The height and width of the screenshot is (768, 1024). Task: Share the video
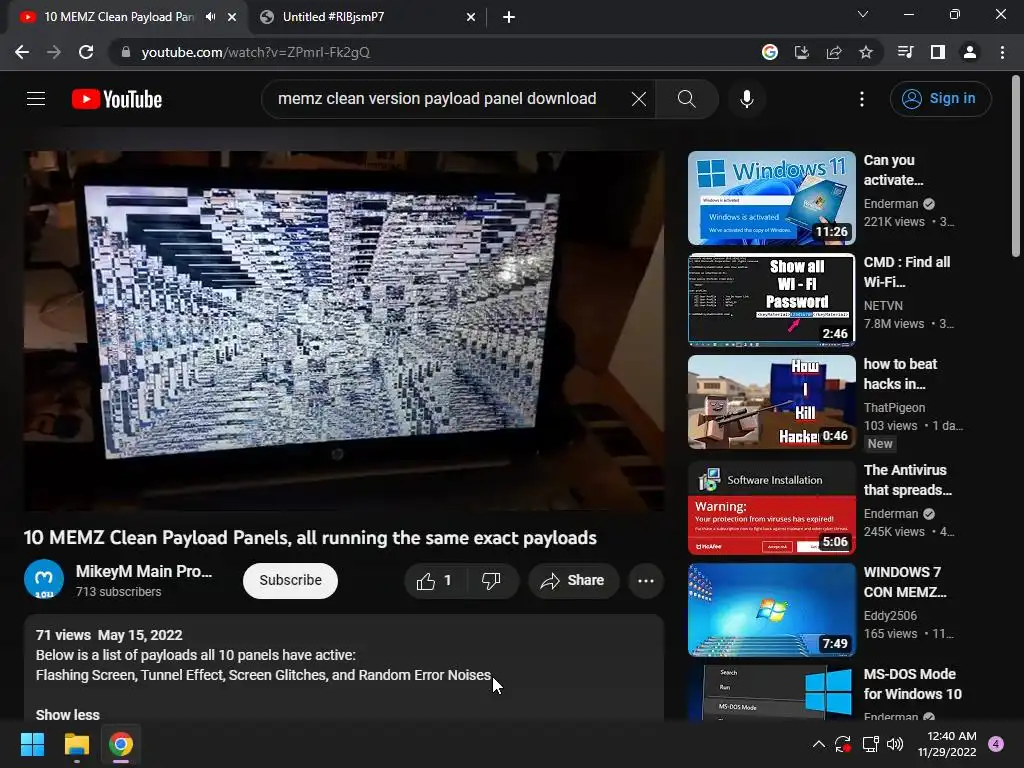[573, 581]
